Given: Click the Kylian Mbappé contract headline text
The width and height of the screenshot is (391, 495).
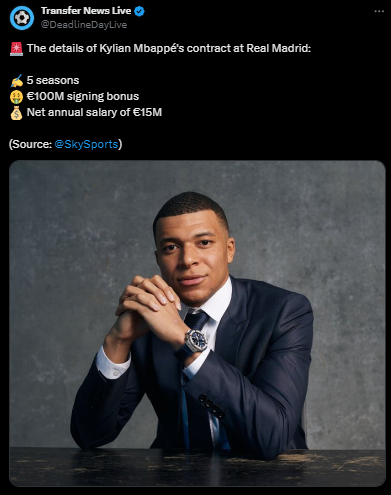Looking at the screenshot, I should tap(169, 48).
